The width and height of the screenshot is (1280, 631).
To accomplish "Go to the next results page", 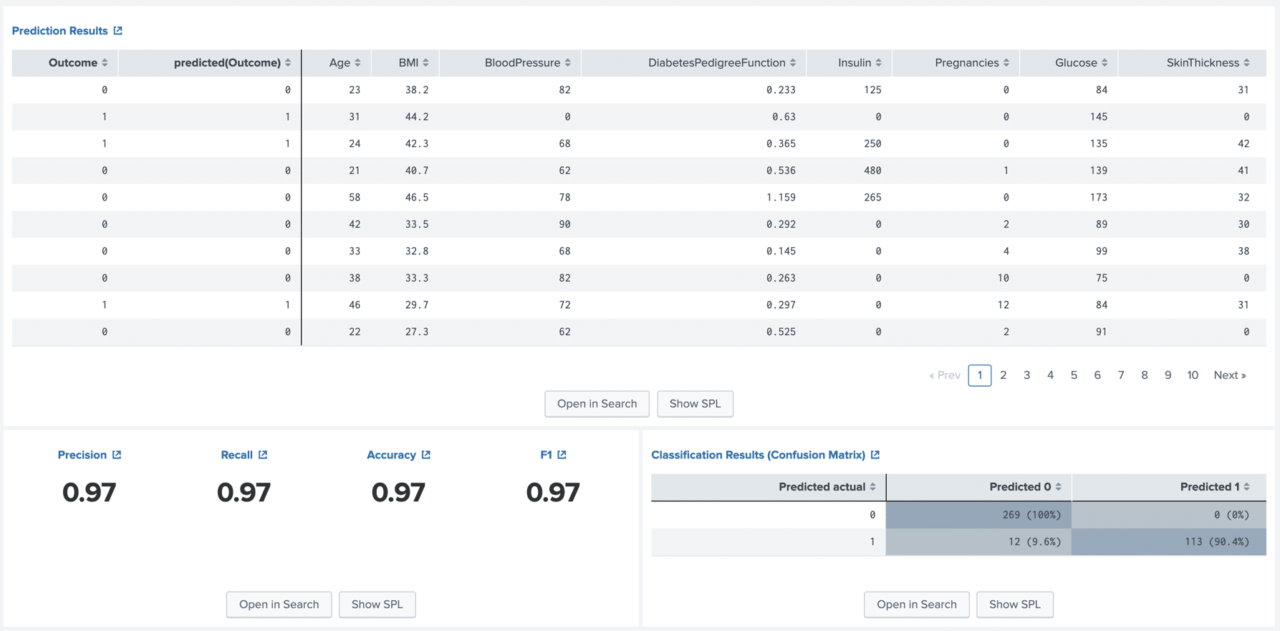I will pyautogui.click(x=1229, y=374).
